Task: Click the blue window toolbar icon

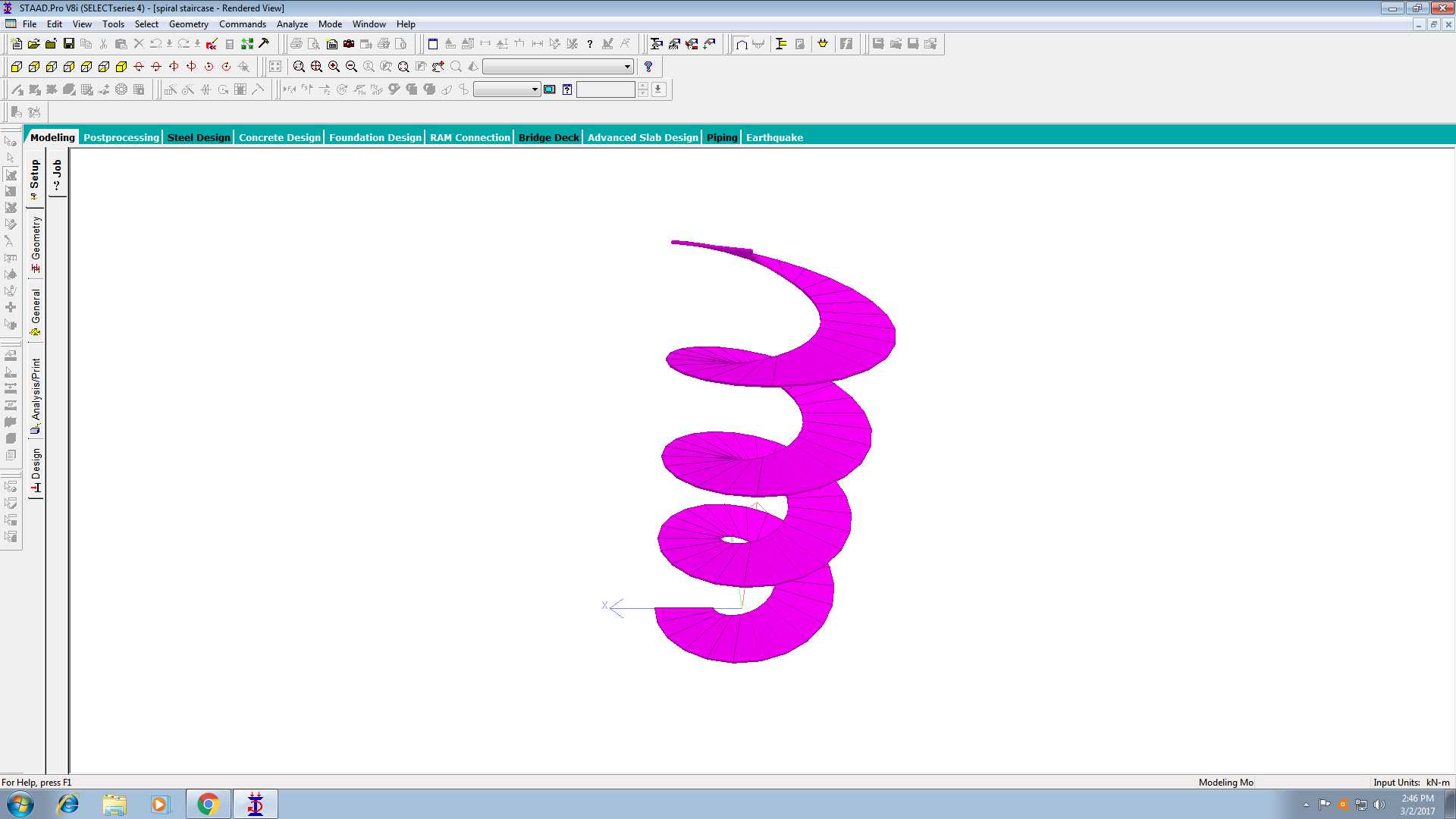Action: pos(433,44)
